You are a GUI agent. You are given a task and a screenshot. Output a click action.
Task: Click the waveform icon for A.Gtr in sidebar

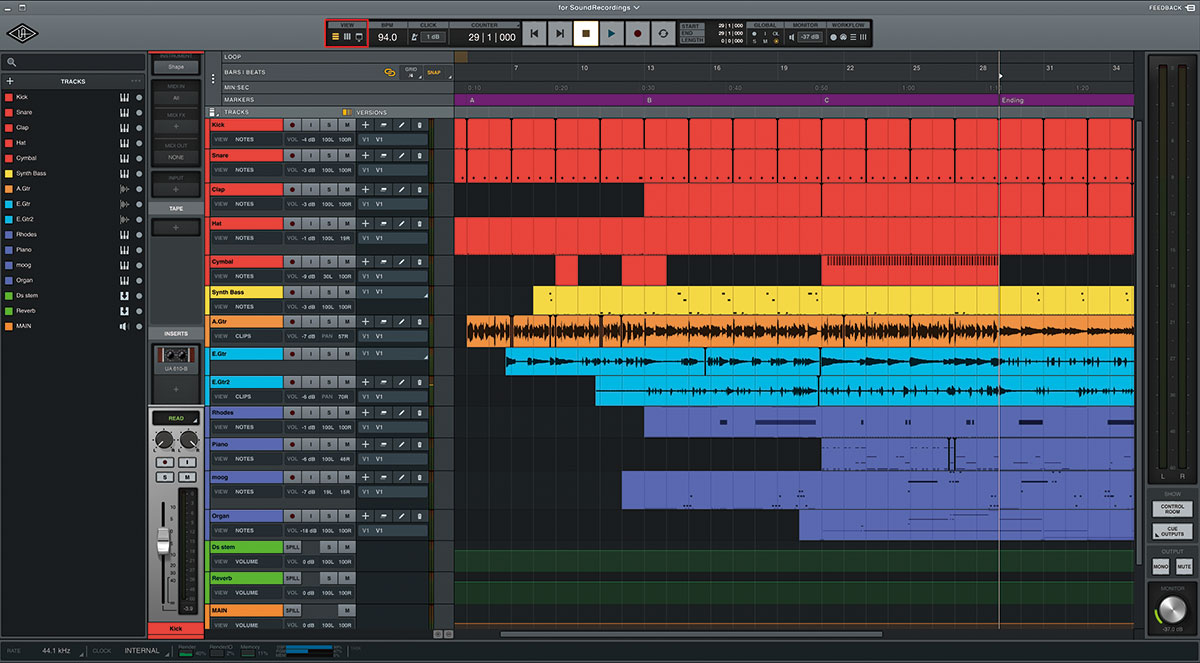click(x=125, y=188)
